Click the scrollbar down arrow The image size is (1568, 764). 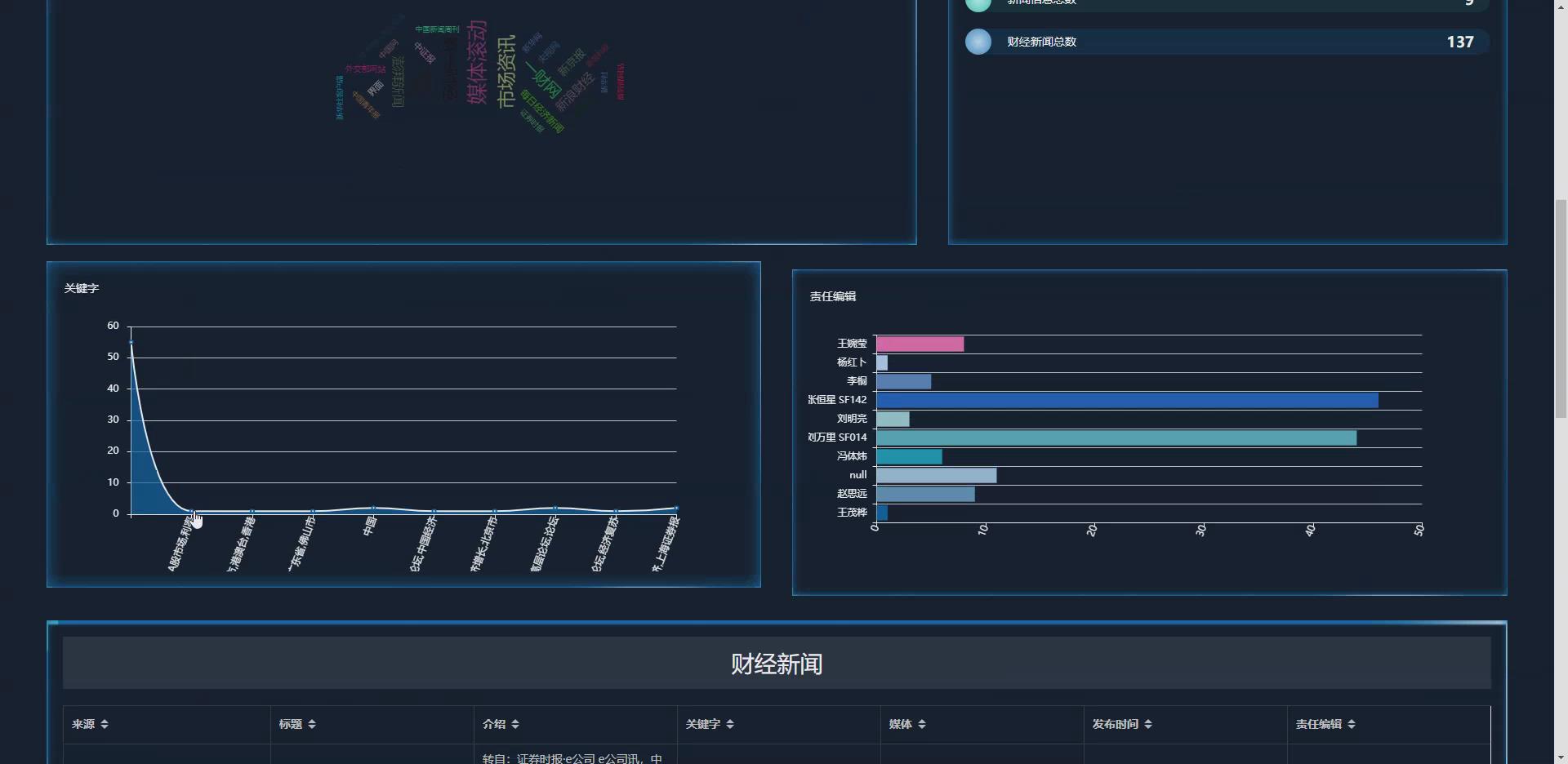click(1561, 757)
